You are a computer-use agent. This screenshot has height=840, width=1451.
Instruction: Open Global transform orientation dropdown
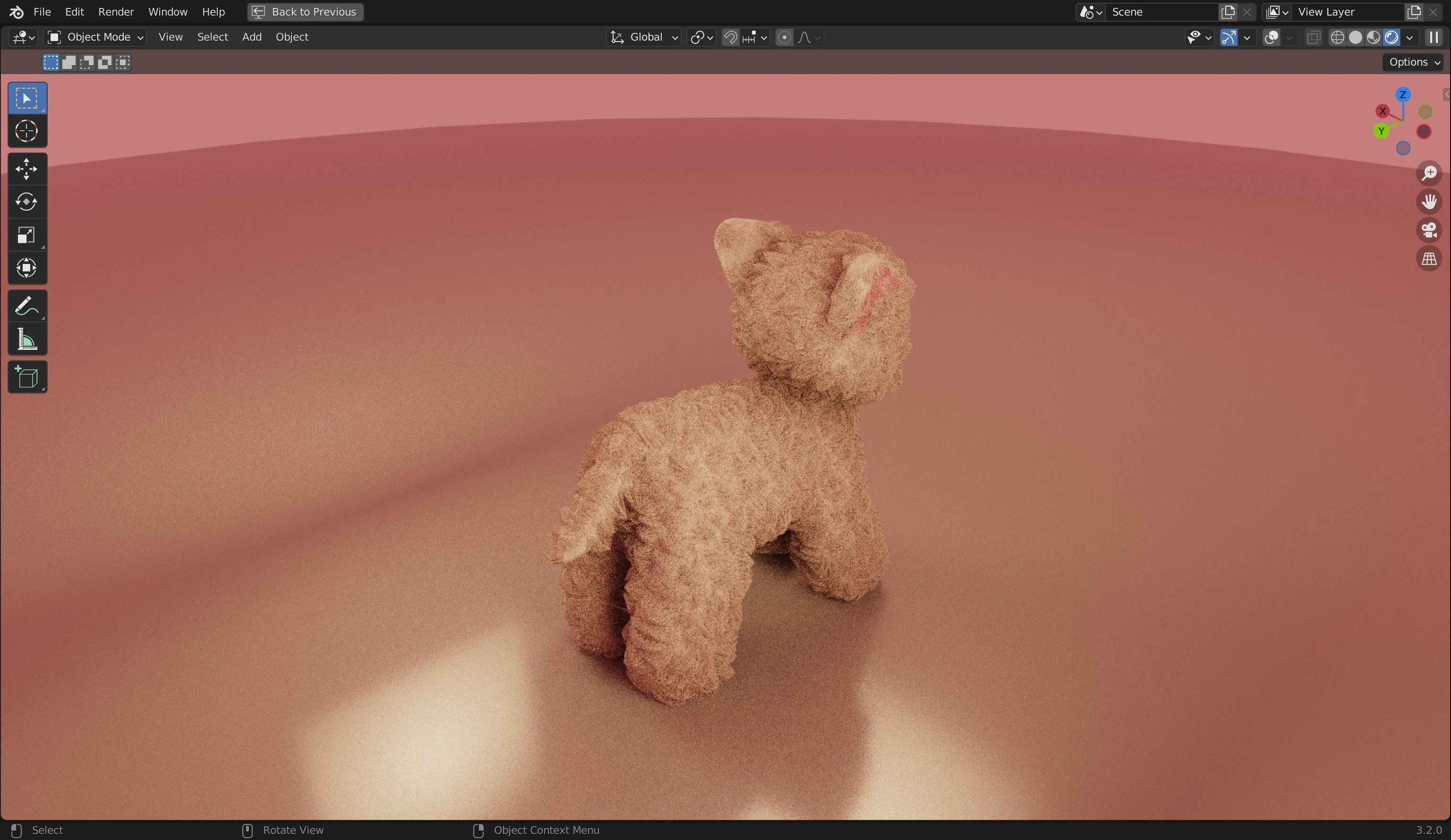pyautogui.click(x=644, y=37)
